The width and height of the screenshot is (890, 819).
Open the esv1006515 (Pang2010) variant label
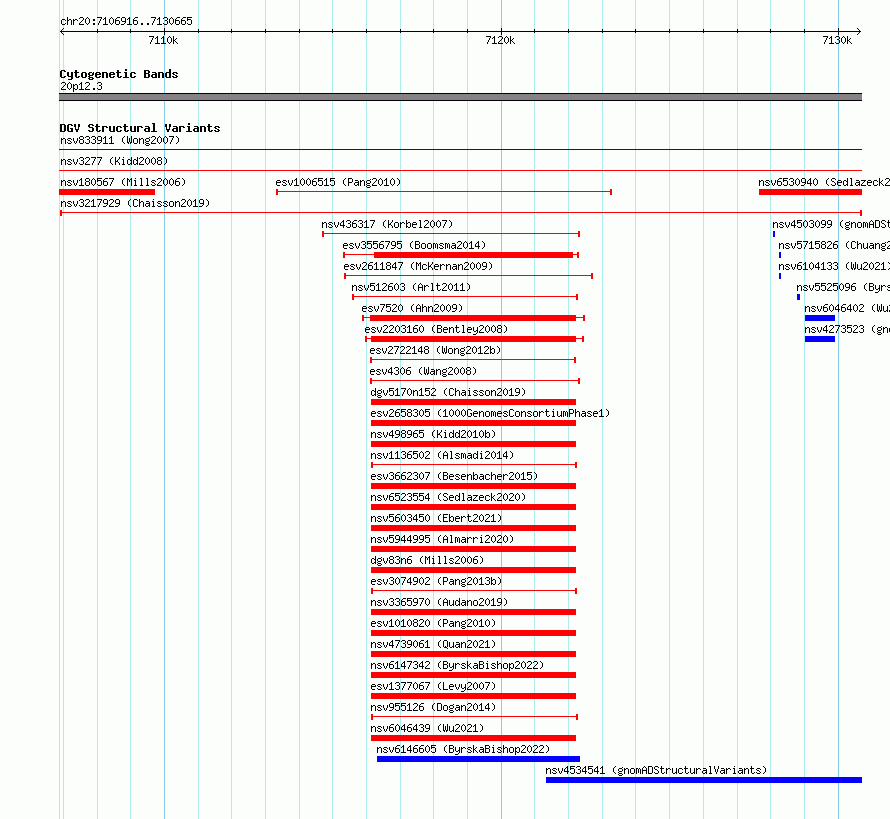pyautogui.click(x=338, y=182)
